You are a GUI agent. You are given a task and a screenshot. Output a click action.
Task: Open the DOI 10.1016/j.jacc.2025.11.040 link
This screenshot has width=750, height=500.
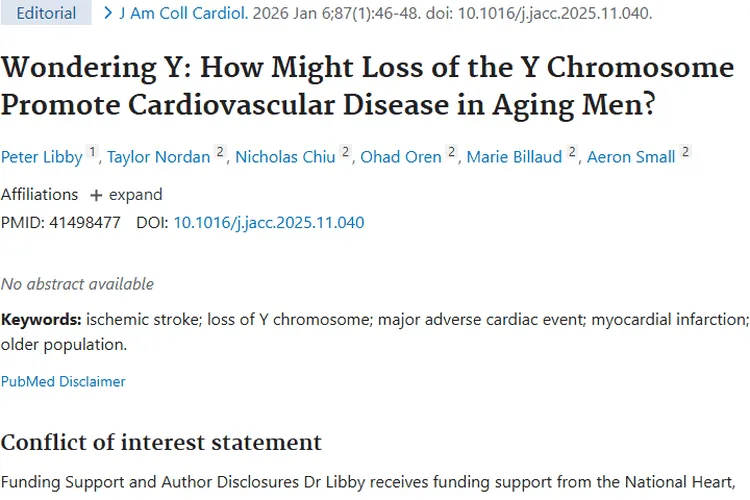[269, 222]
